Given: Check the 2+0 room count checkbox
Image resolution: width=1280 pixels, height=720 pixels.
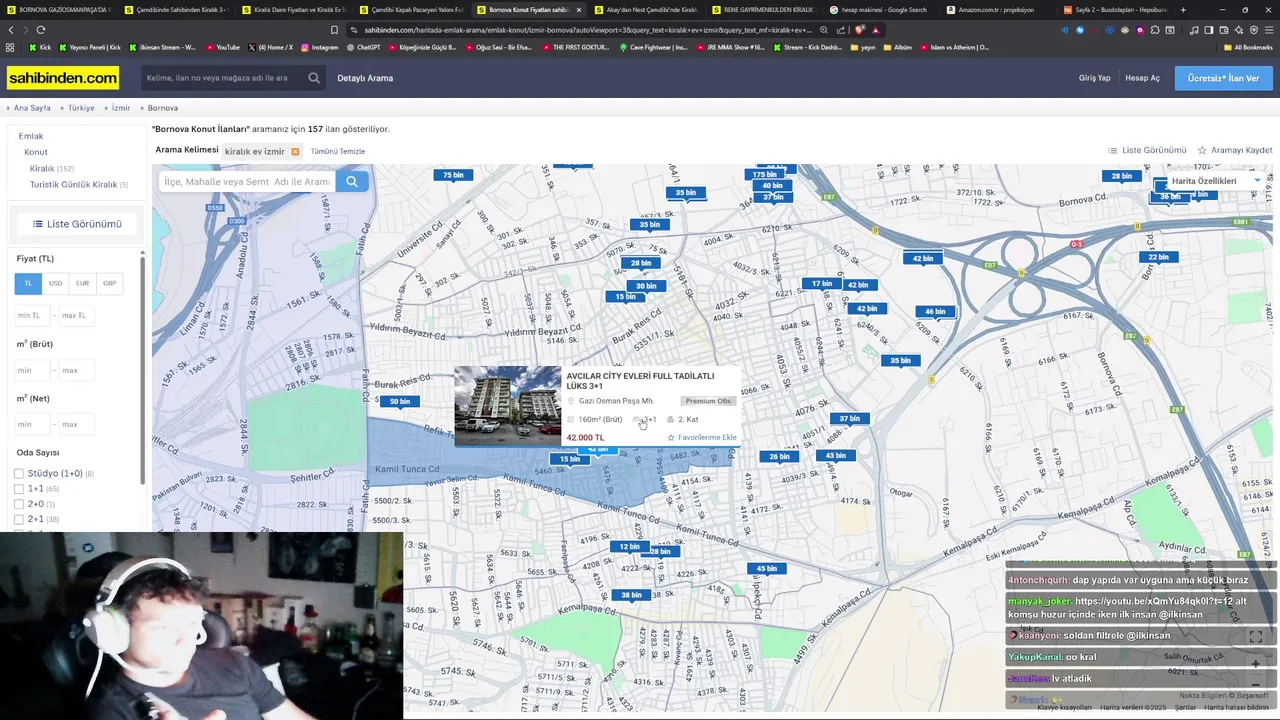Looking at the screenshot, I should click(19, 504).
